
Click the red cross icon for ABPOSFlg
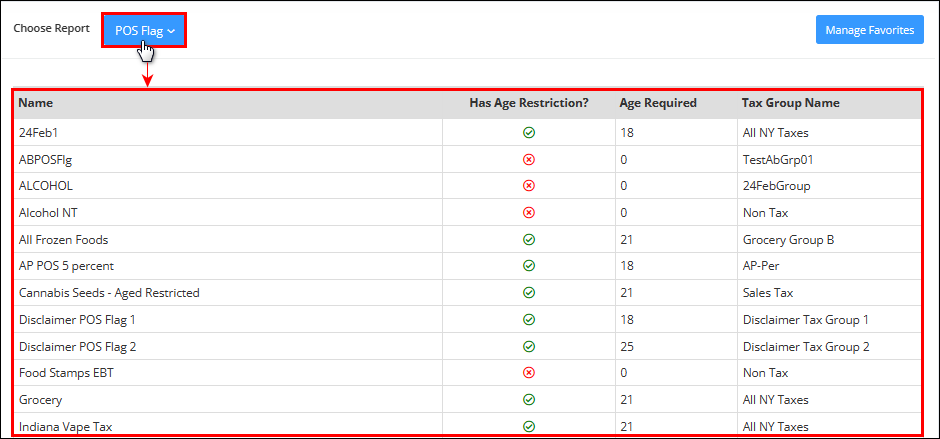529,160
